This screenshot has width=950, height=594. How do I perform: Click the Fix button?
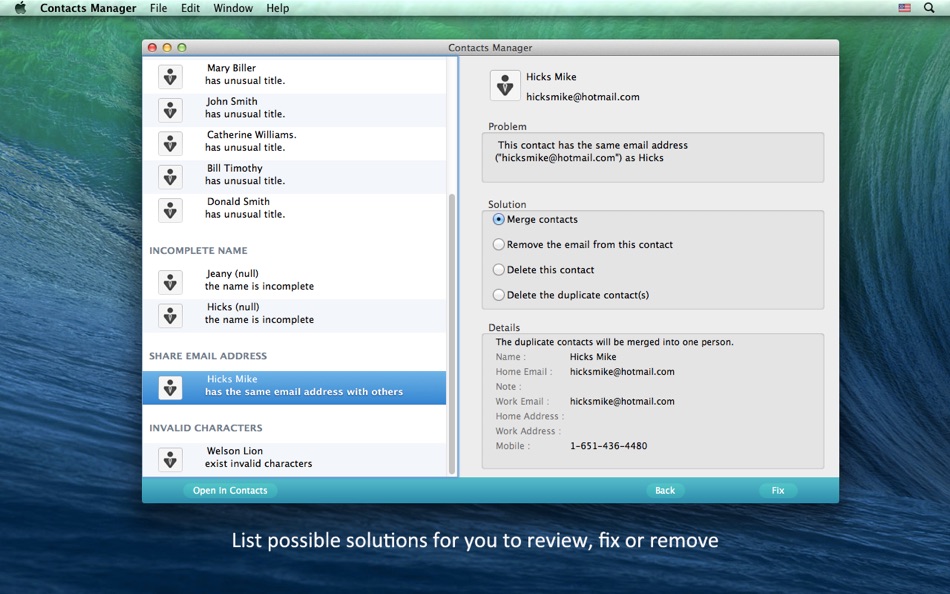coord(778,490)
